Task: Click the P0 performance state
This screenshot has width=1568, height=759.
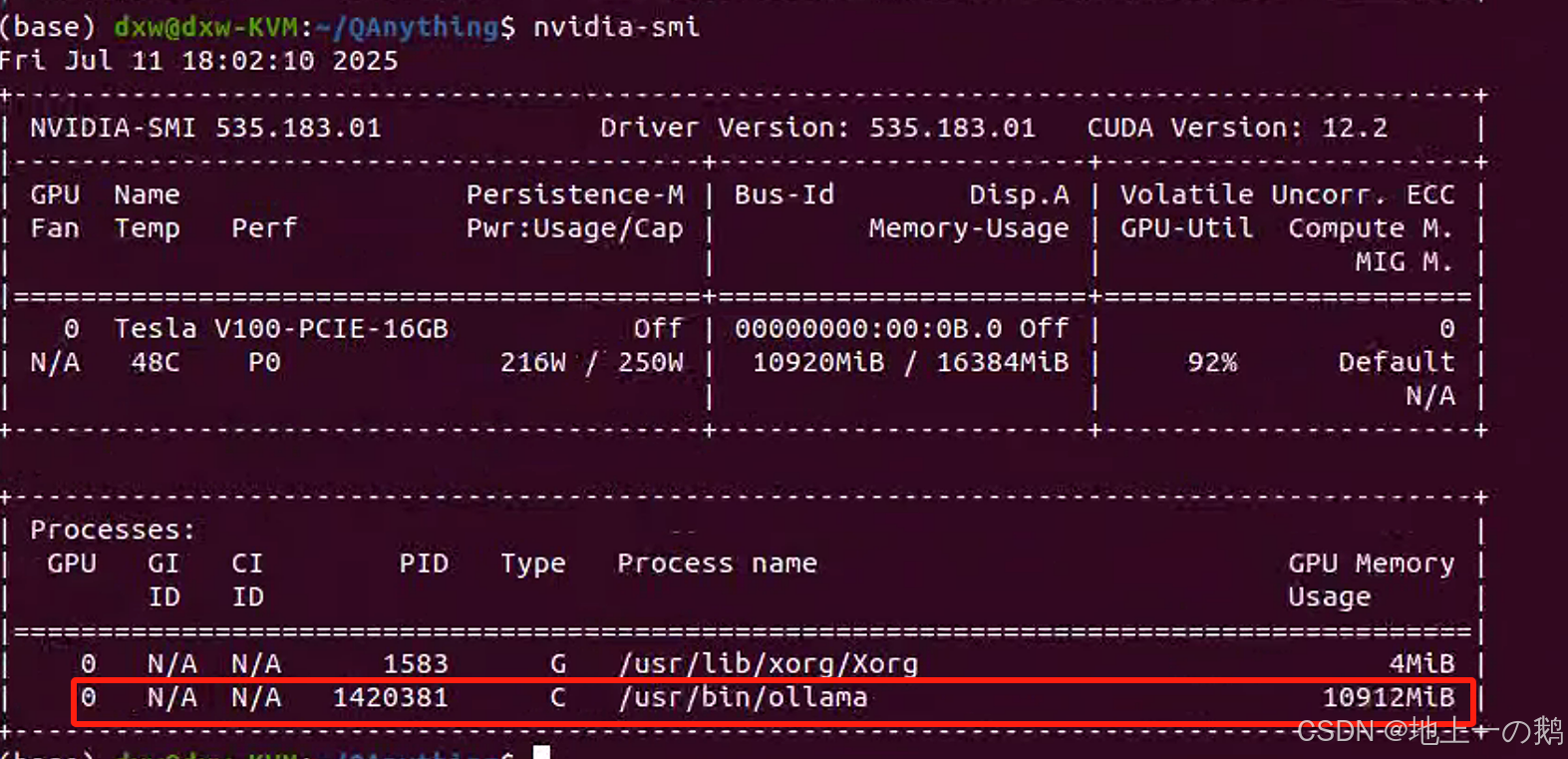Action: point(264,362)
